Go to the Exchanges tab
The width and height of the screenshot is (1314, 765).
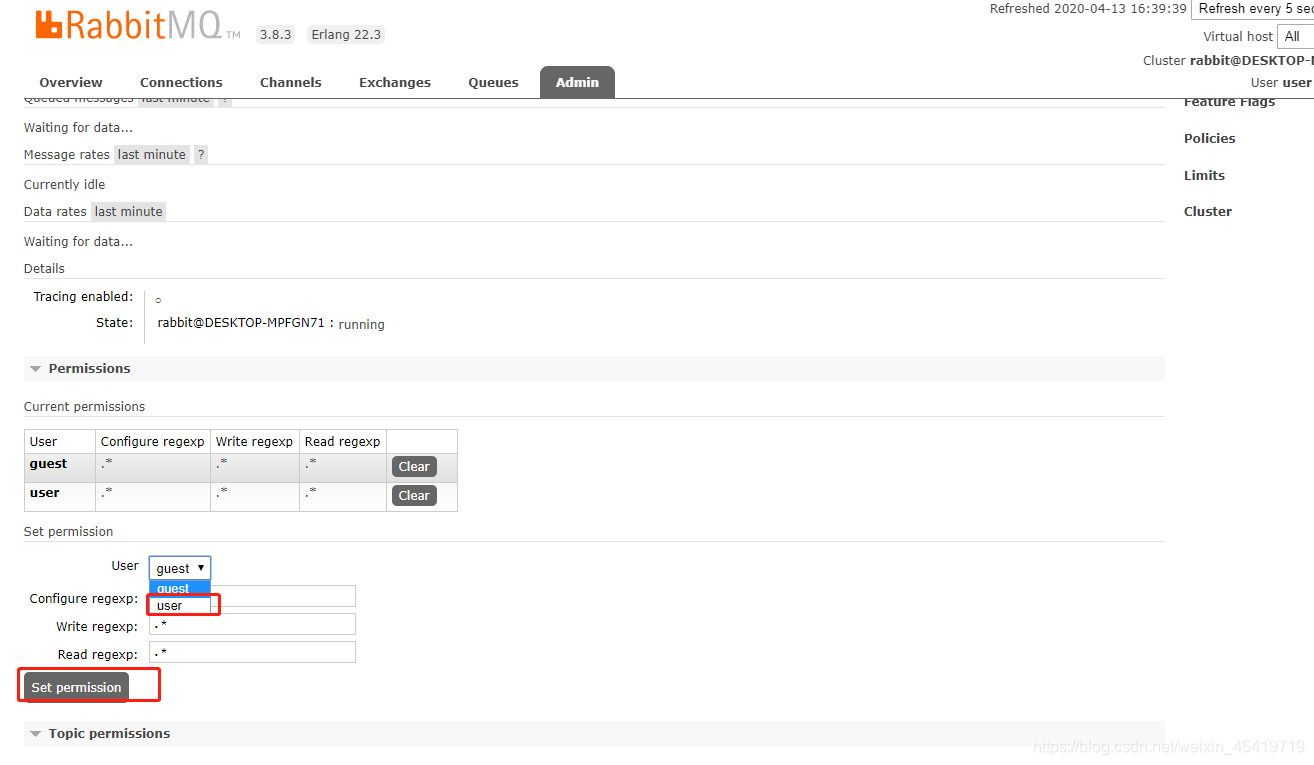395,82
